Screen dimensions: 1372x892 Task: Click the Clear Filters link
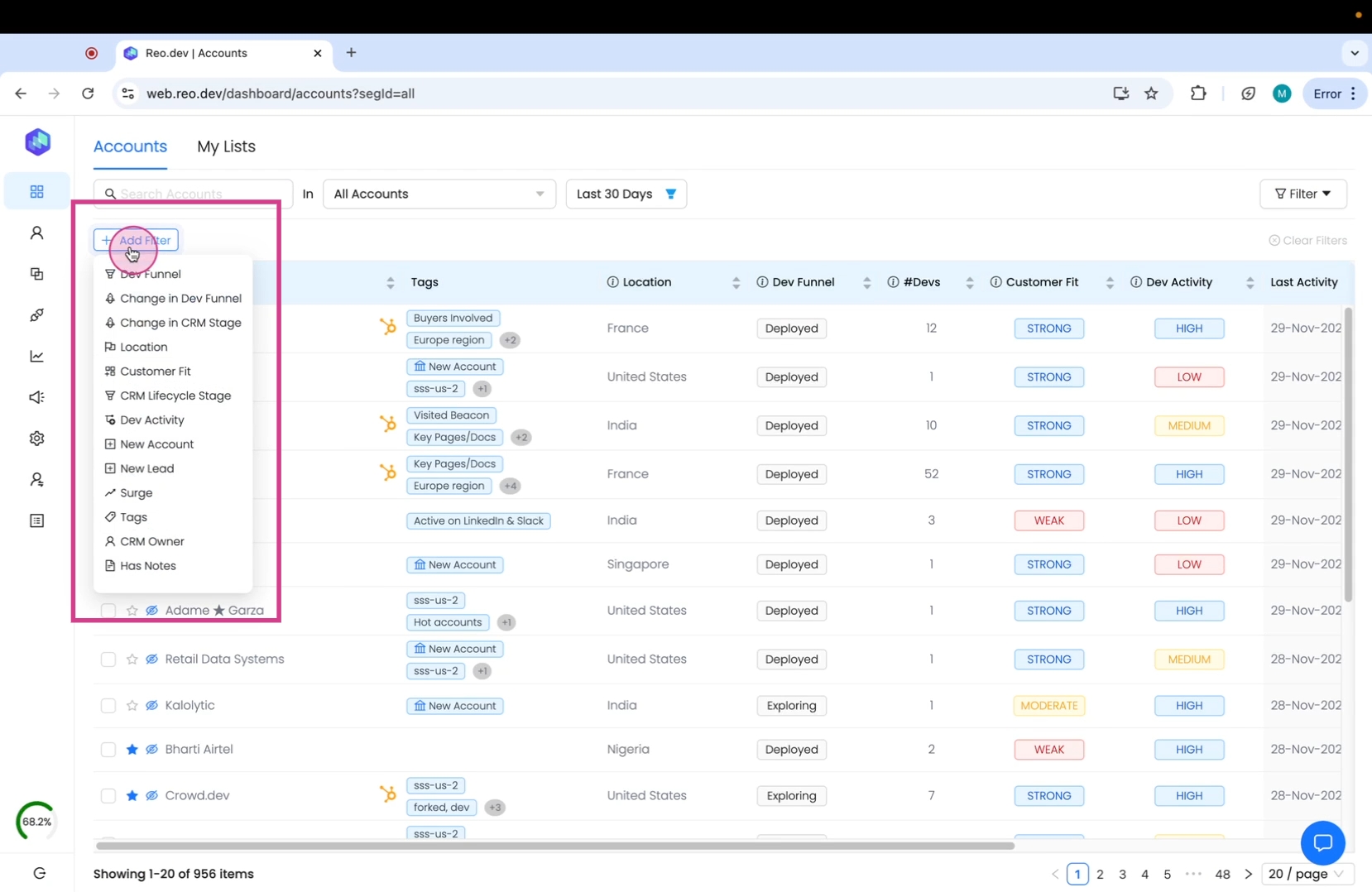pos(1307,241)
